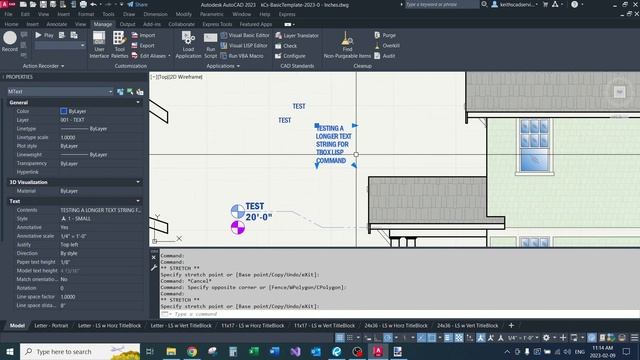This screenshot has width=640, height=360.
Task: Toggle ortho mode in status bar
Action: (378, 338)
